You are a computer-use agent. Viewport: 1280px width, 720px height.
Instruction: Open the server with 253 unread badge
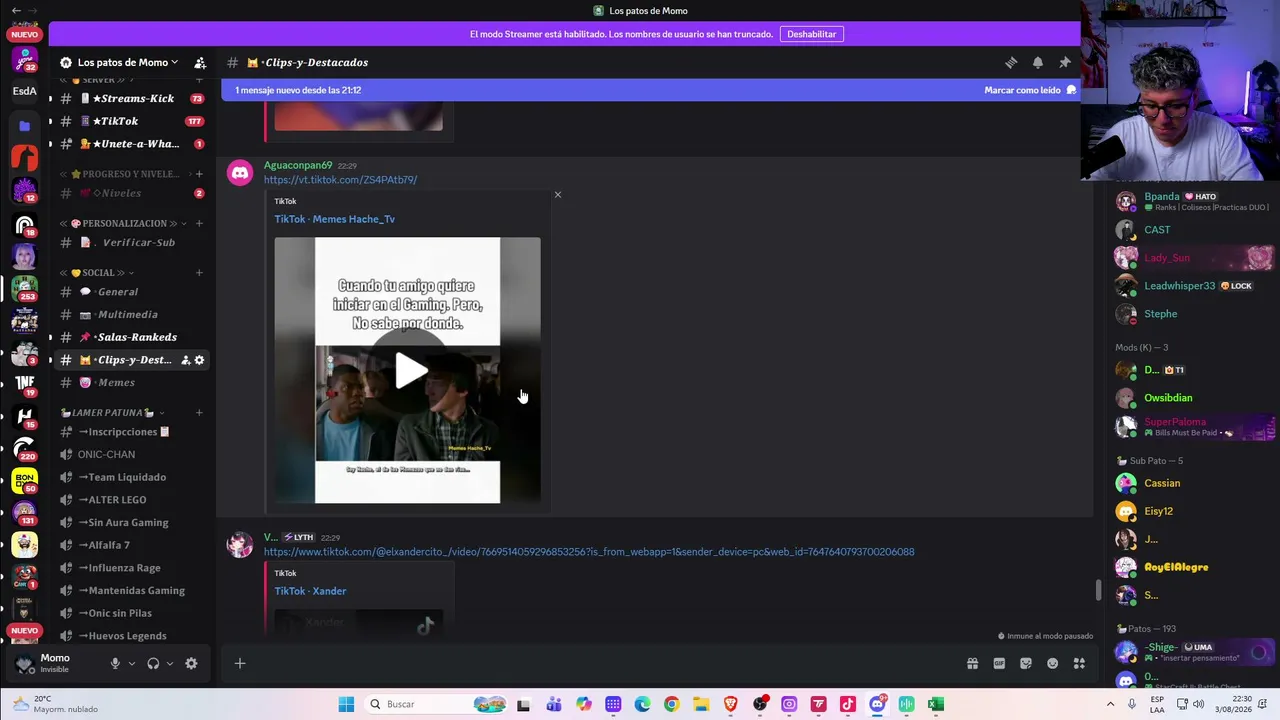[25, 289]
